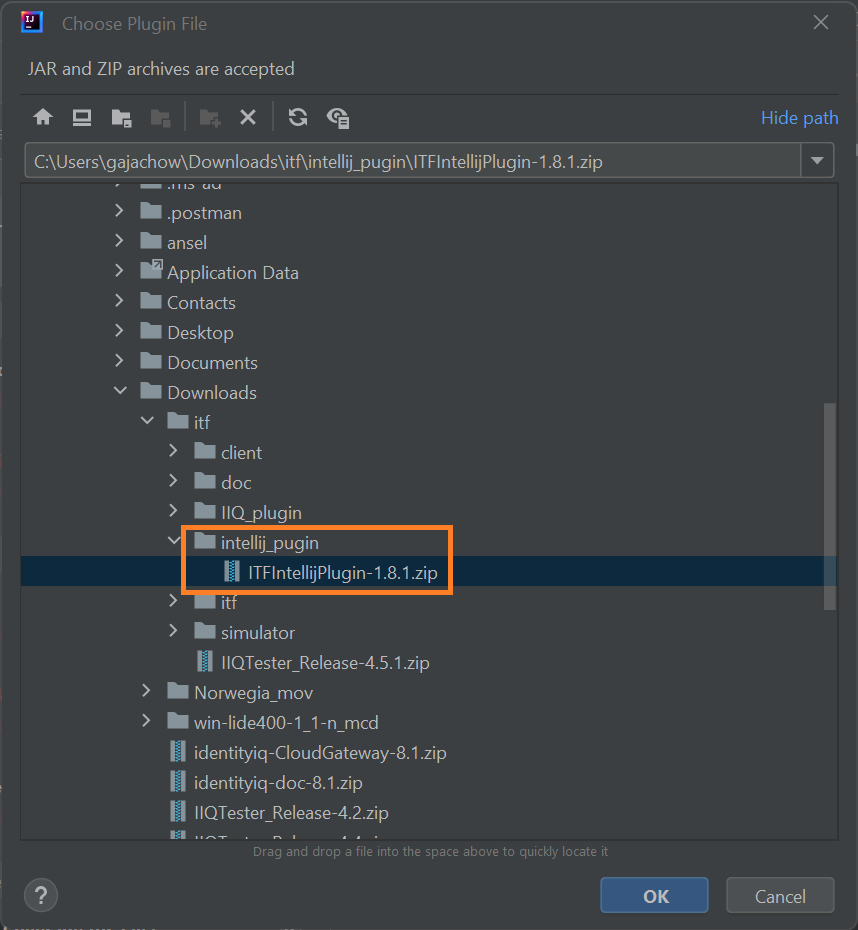The height and width of the screenshot is (930, 858).
Task: Expand the Norwegia_mov folder
Action: [146, 690]
